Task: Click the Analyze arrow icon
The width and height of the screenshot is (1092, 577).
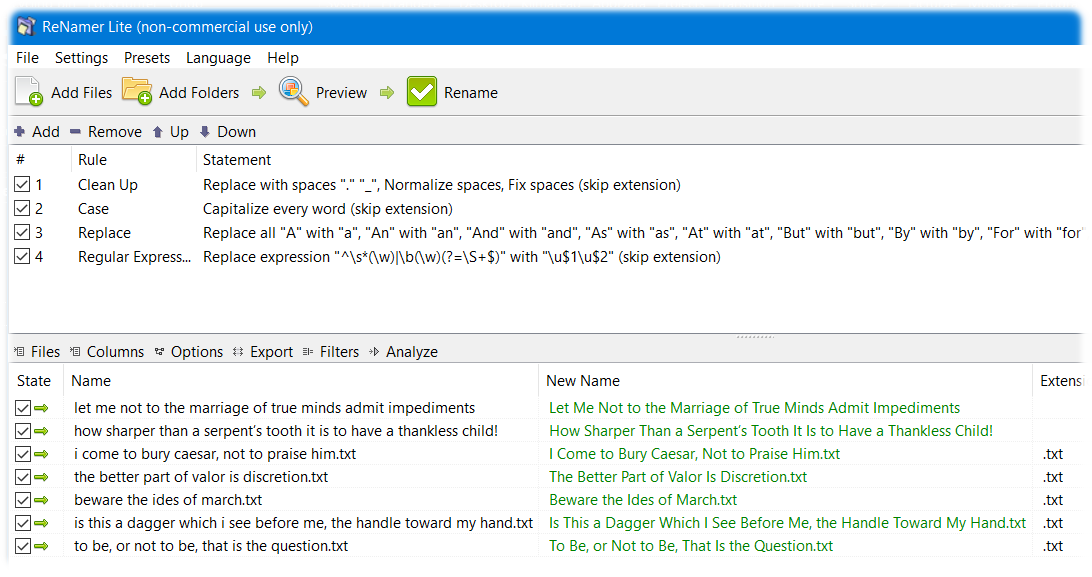Action: pyautogui.click(x=374, y=351)
